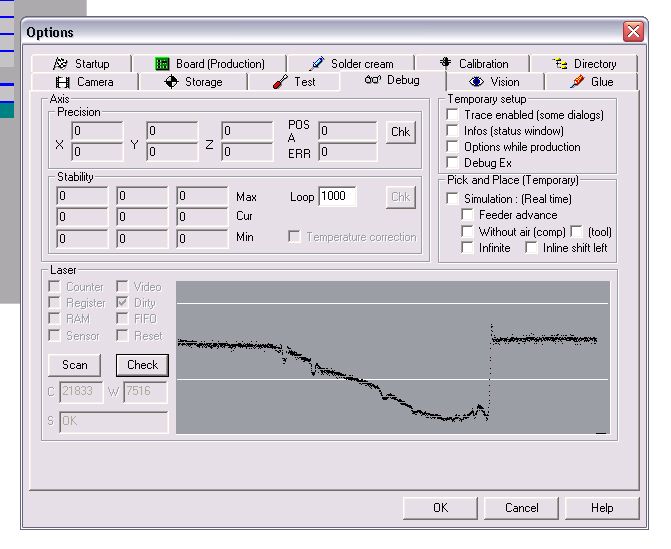671x549 pixels.
Task: Click the Startup tab flag icon
Action: [60, 64]
